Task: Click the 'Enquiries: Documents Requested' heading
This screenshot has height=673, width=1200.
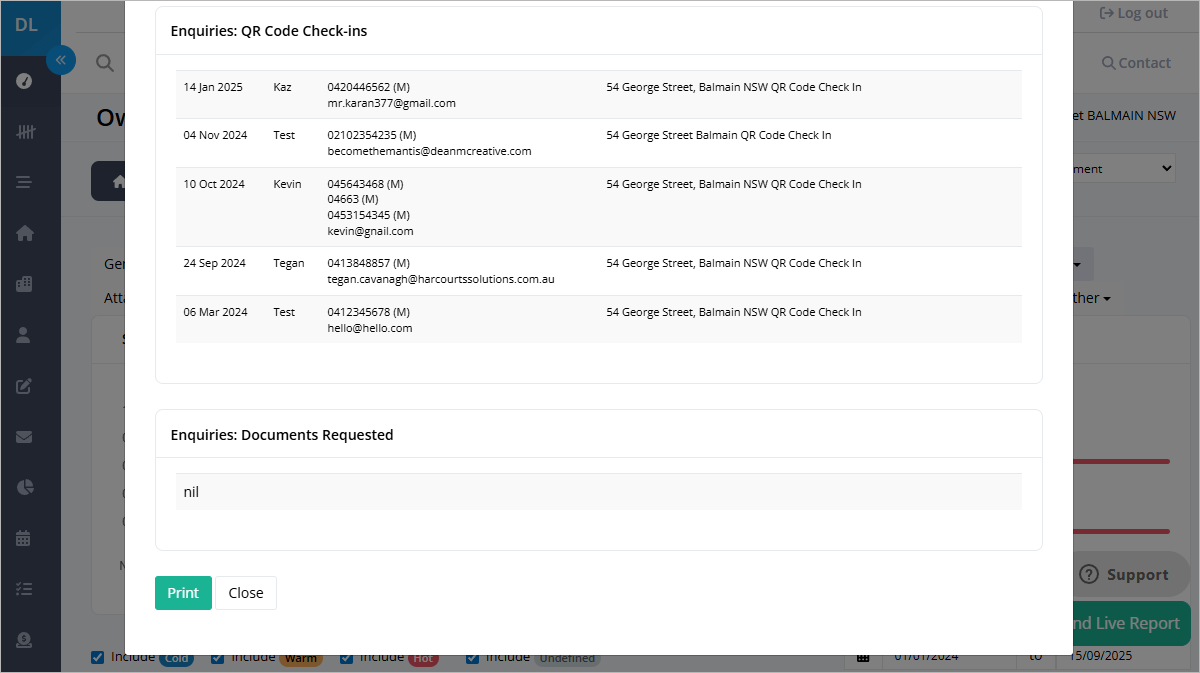Action: tap(282, 435)
